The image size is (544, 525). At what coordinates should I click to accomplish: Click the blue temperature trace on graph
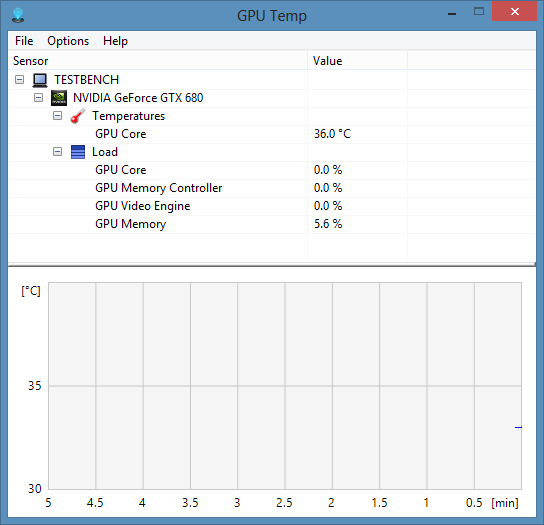[518, 427]
